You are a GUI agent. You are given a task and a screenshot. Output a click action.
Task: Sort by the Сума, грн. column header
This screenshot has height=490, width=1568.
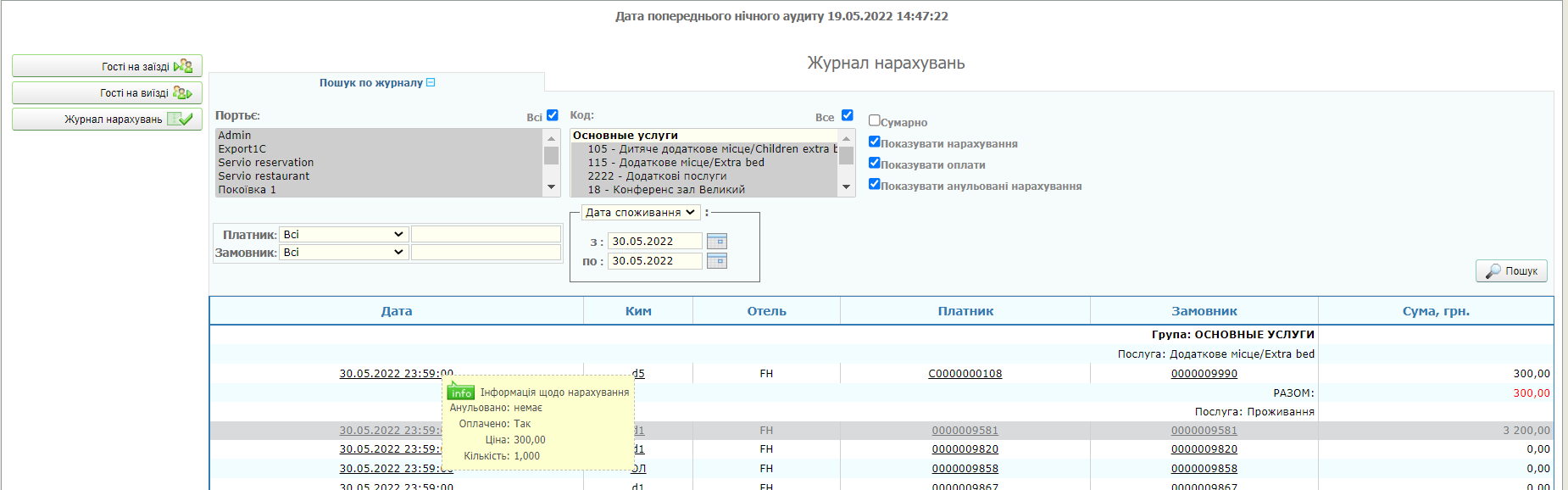(1436, 311)
